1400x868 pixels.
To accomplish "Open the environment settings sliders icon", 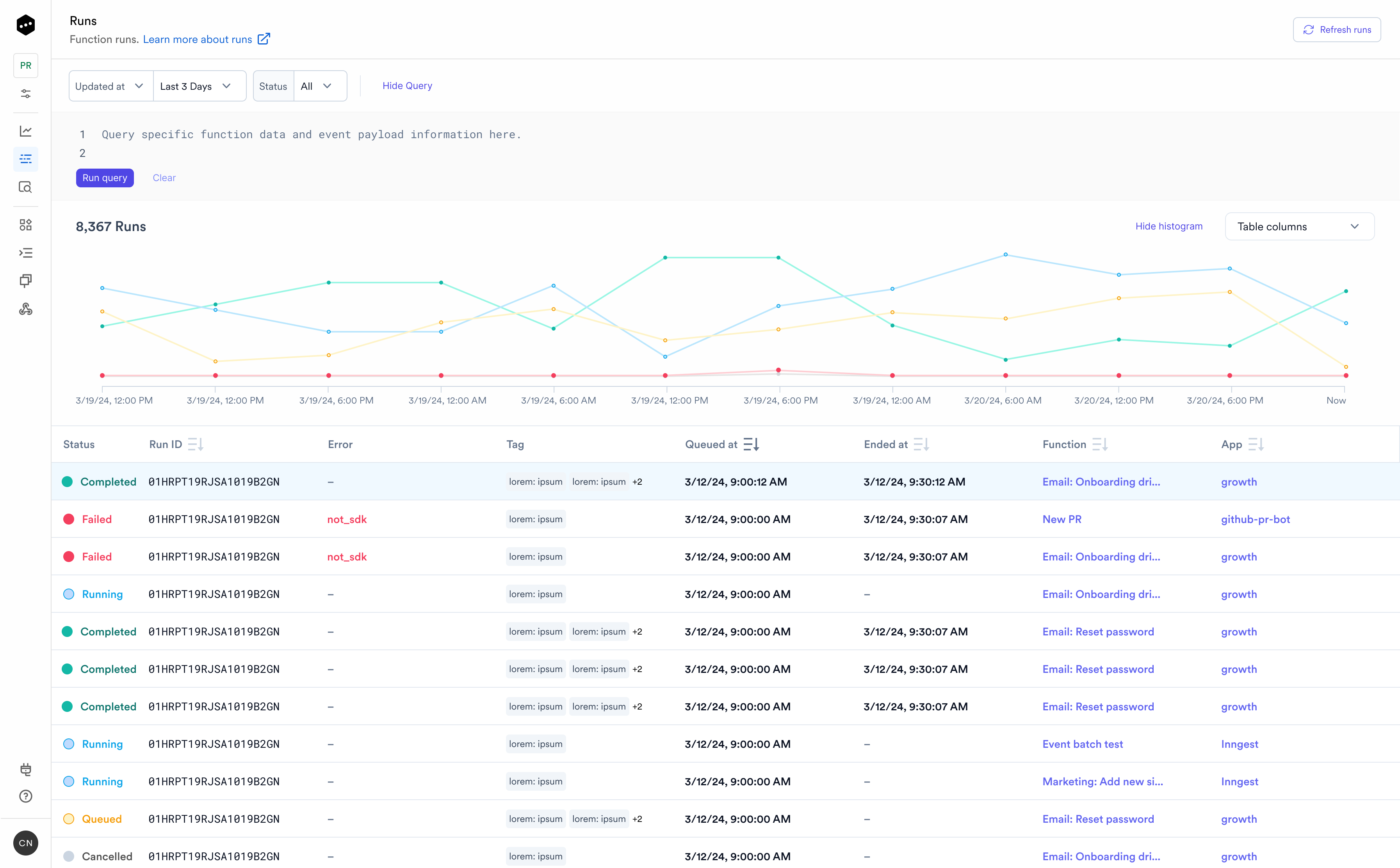I will click(25, 94).
